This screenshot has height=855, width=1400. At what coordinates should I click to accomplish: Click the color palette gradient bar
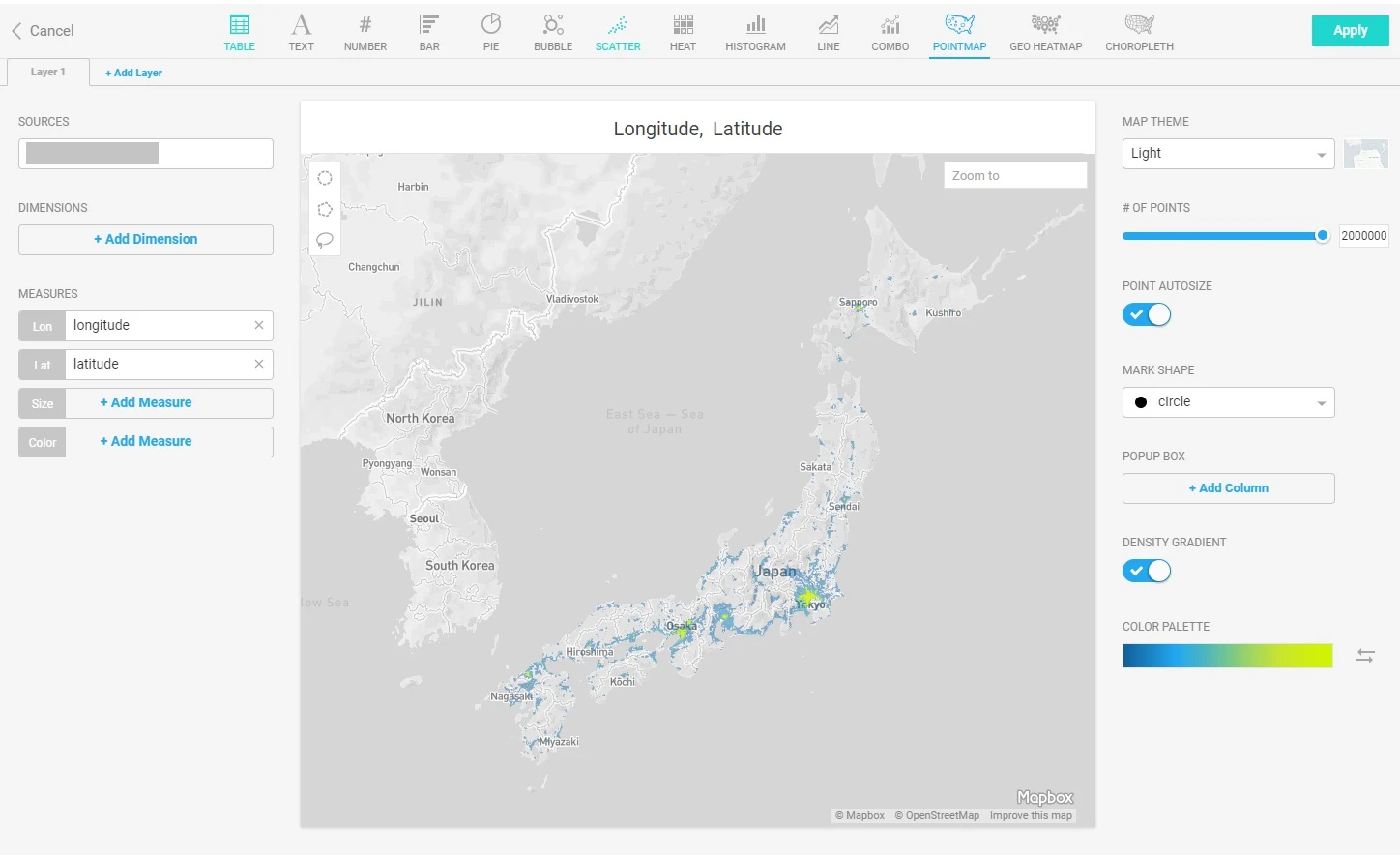[x=1228, y=656]
